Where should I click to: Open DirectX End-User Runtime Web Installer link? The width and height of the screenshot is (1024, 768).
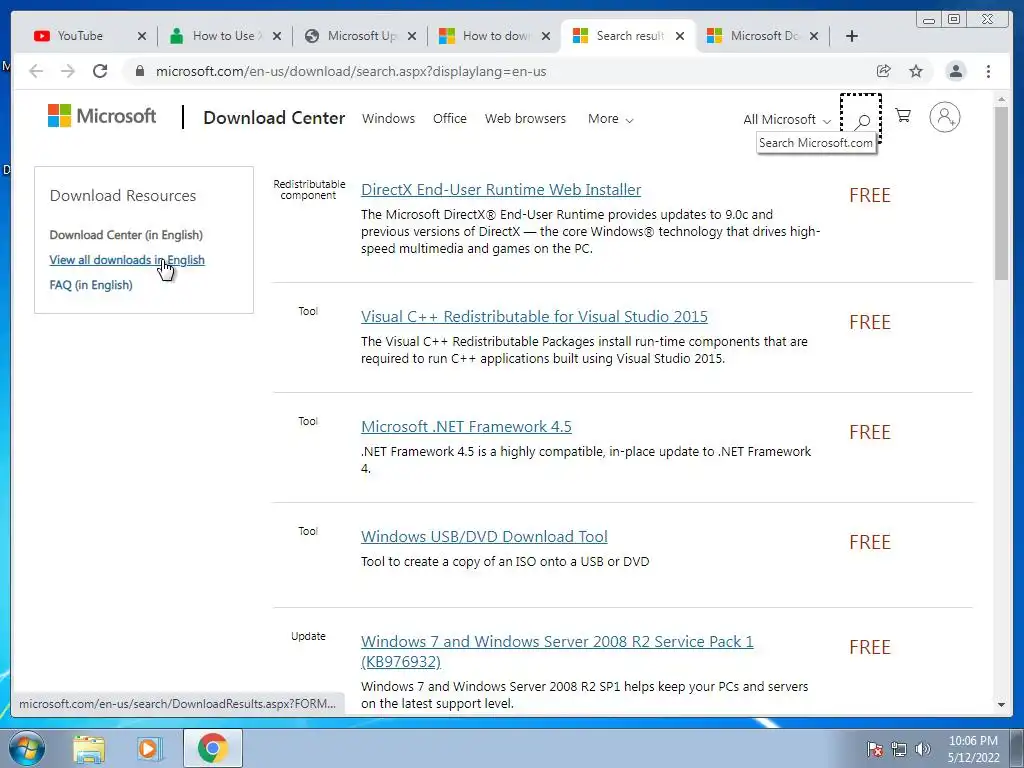pos(501,189)
